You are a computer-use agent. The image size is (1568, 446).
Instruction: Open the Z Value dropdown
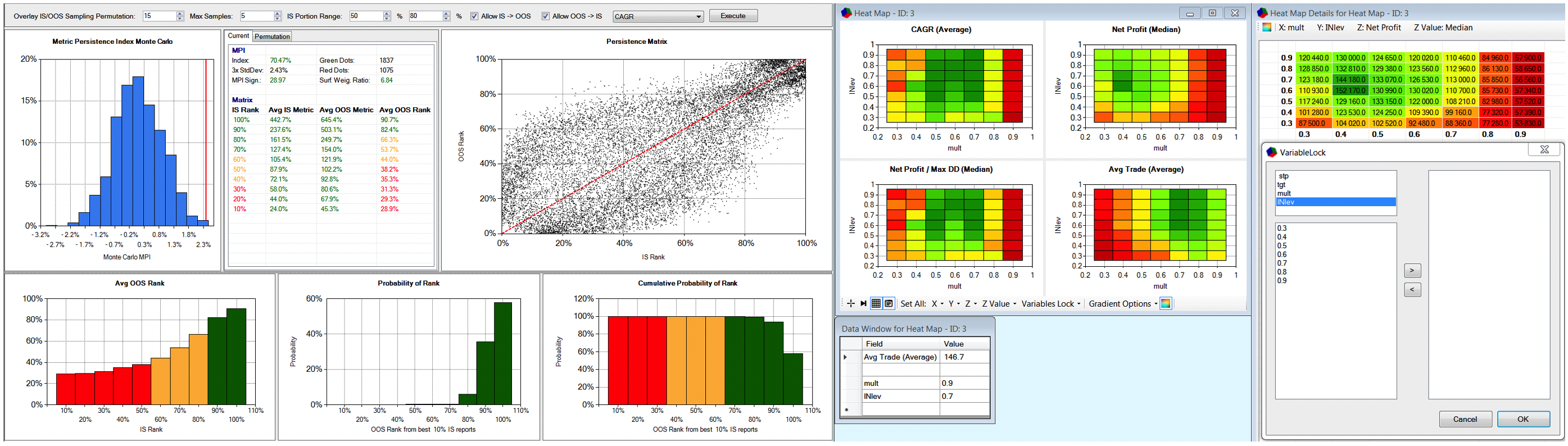(x=999, y=304)
